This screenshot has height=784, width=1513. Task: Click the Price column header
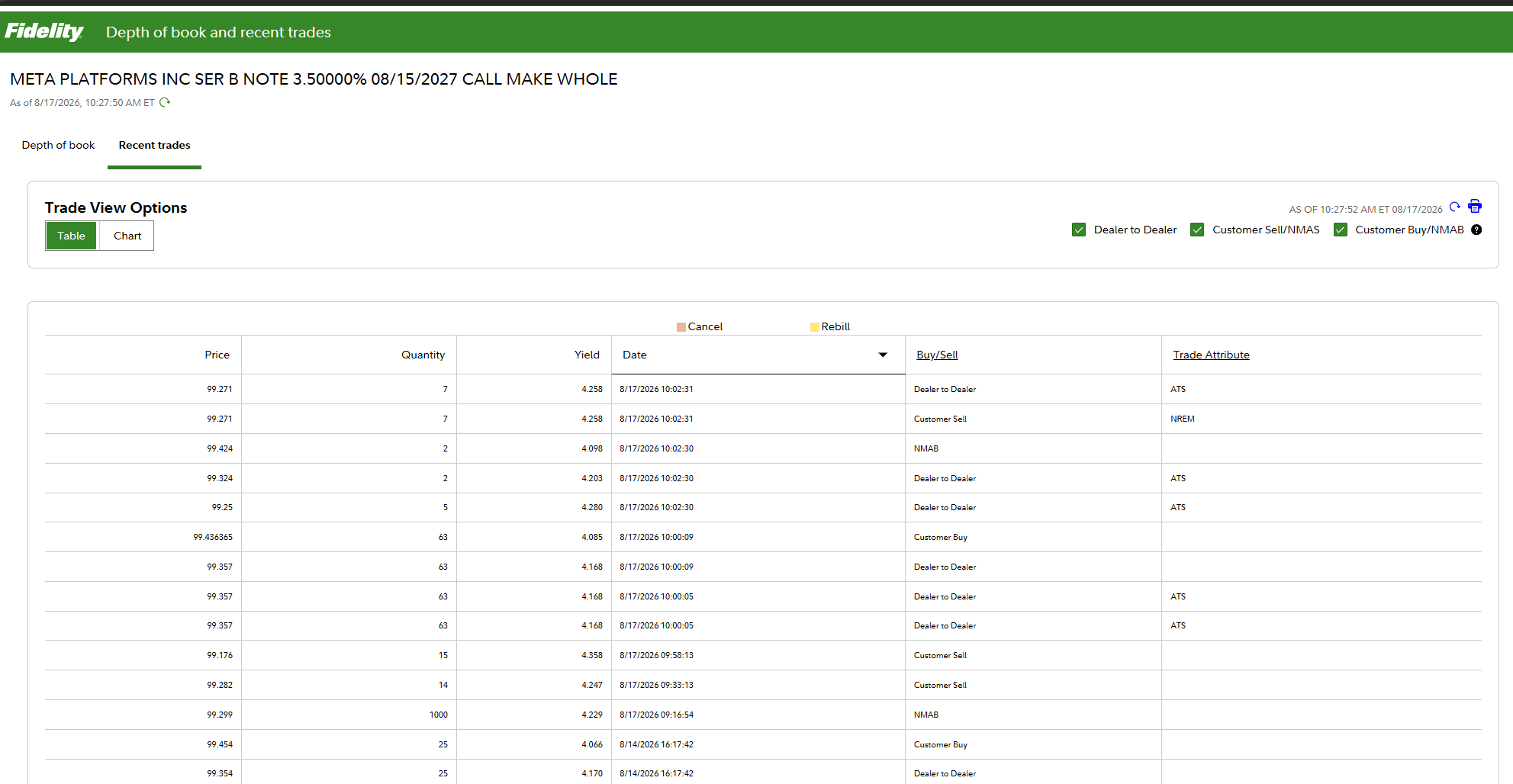click(217, 355)
